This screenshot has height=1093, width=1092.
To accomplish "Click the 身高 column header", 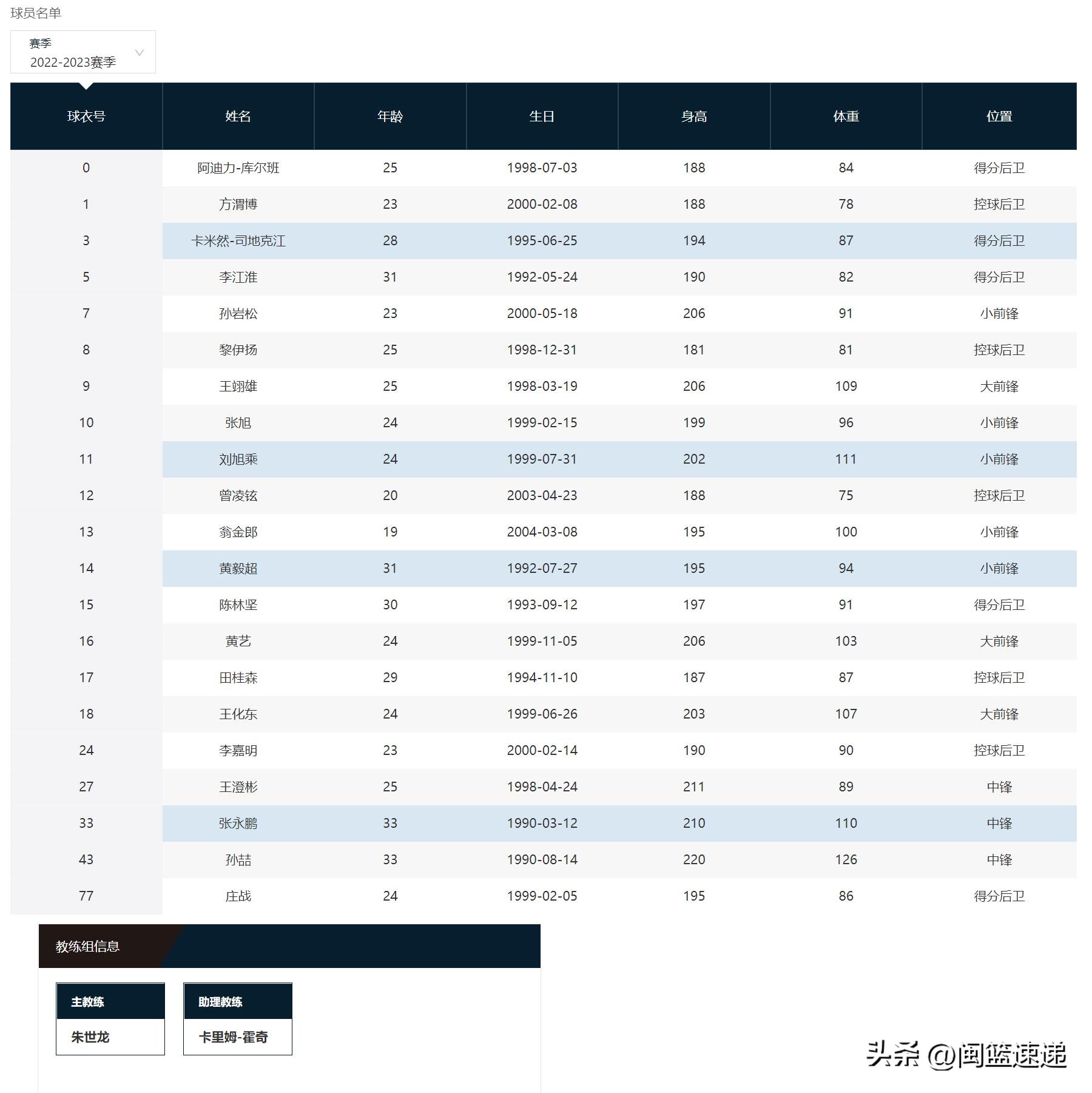I will (x=694, y=116).
